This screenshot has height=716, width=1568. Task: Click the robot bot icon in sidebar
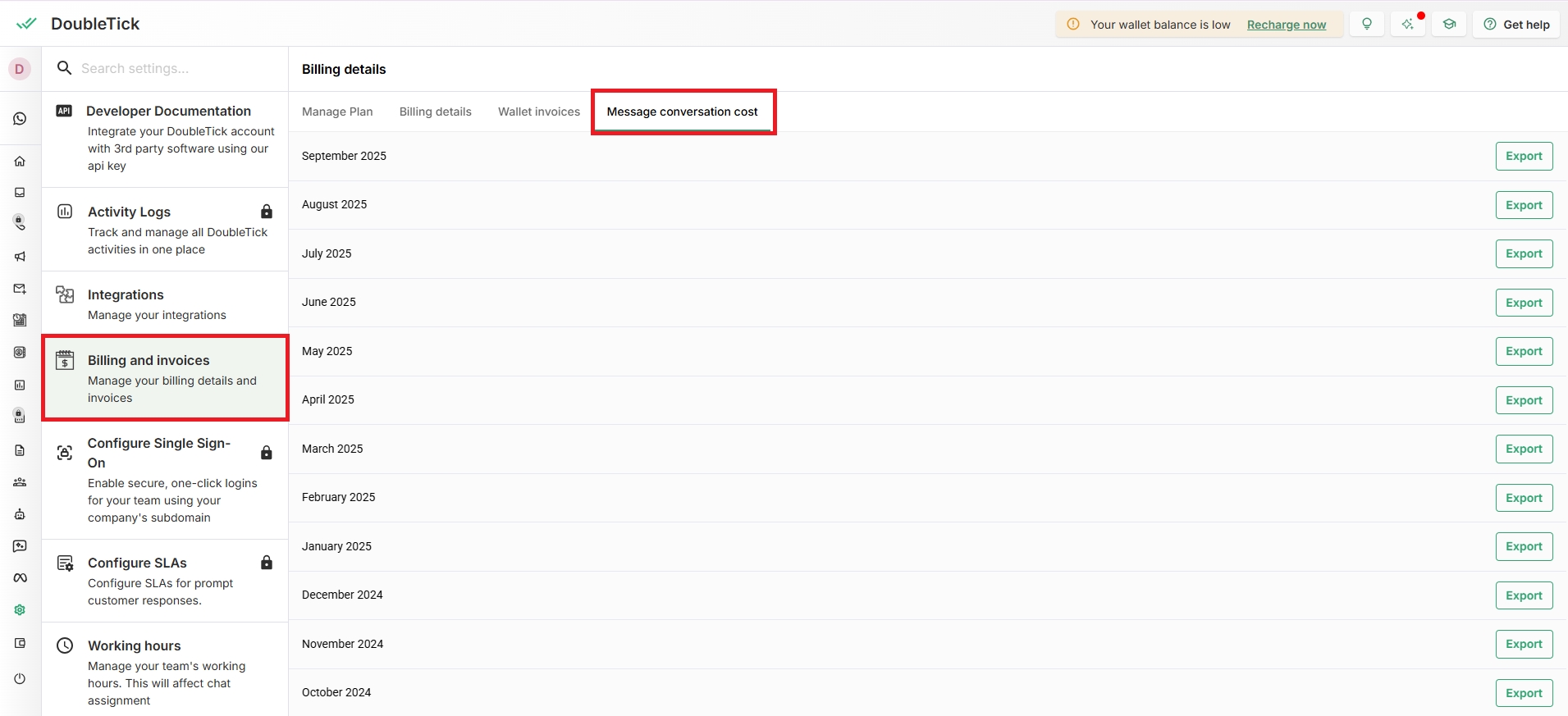coord(20,514)
